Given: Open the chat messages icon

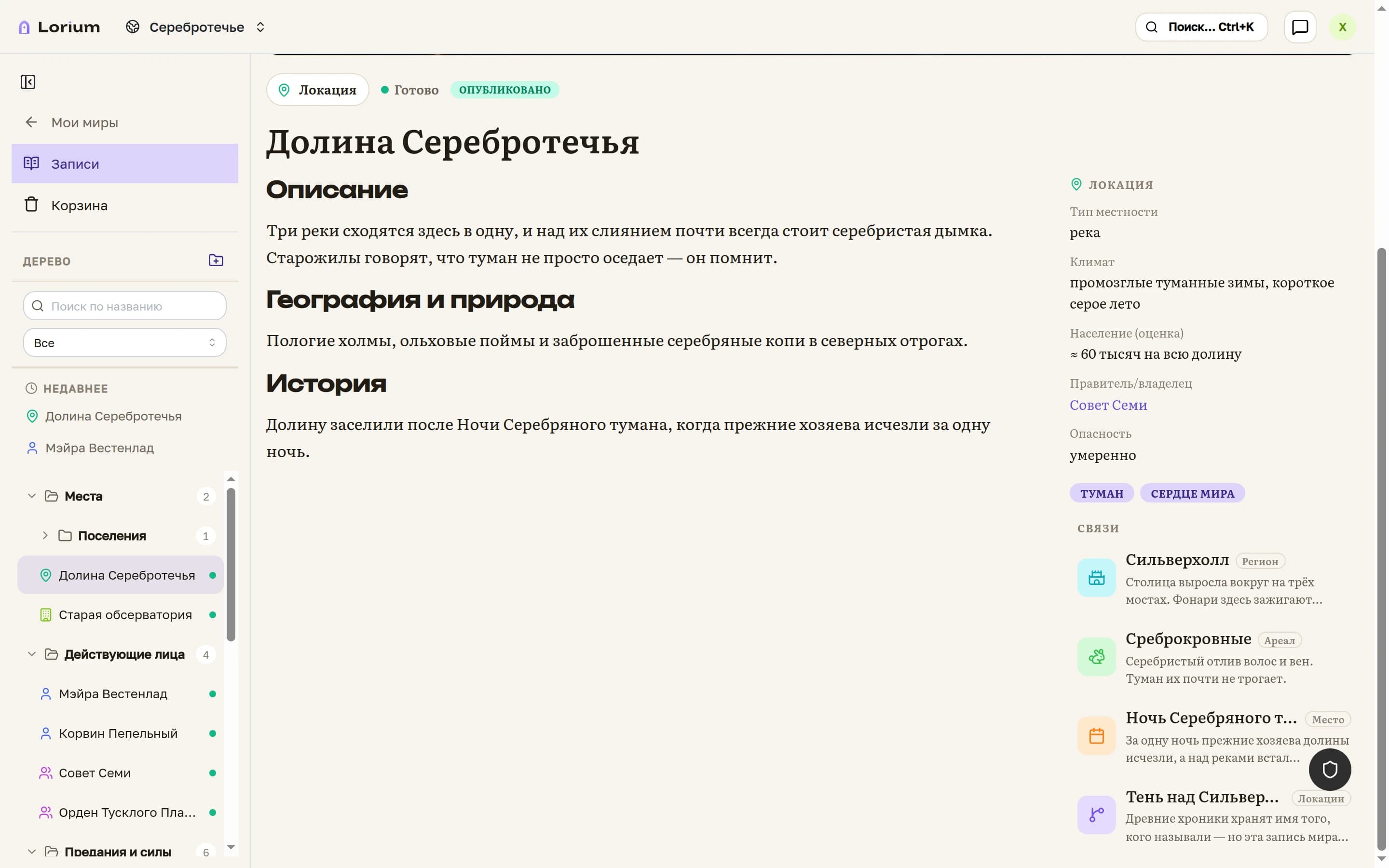Looking at the screenshot, I should tap(1299, 27).
